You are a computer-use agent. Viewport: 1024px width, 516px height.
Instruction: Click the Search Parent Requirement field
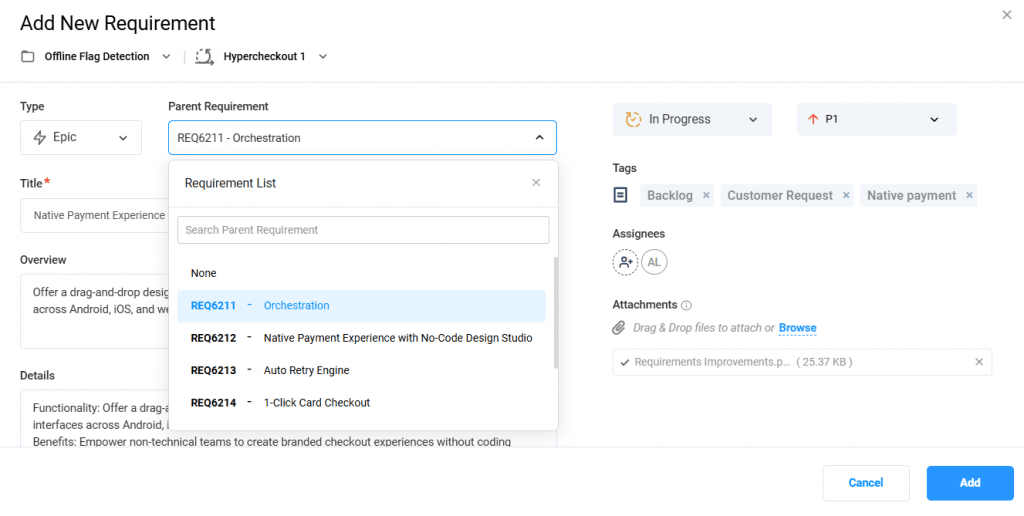363,230
